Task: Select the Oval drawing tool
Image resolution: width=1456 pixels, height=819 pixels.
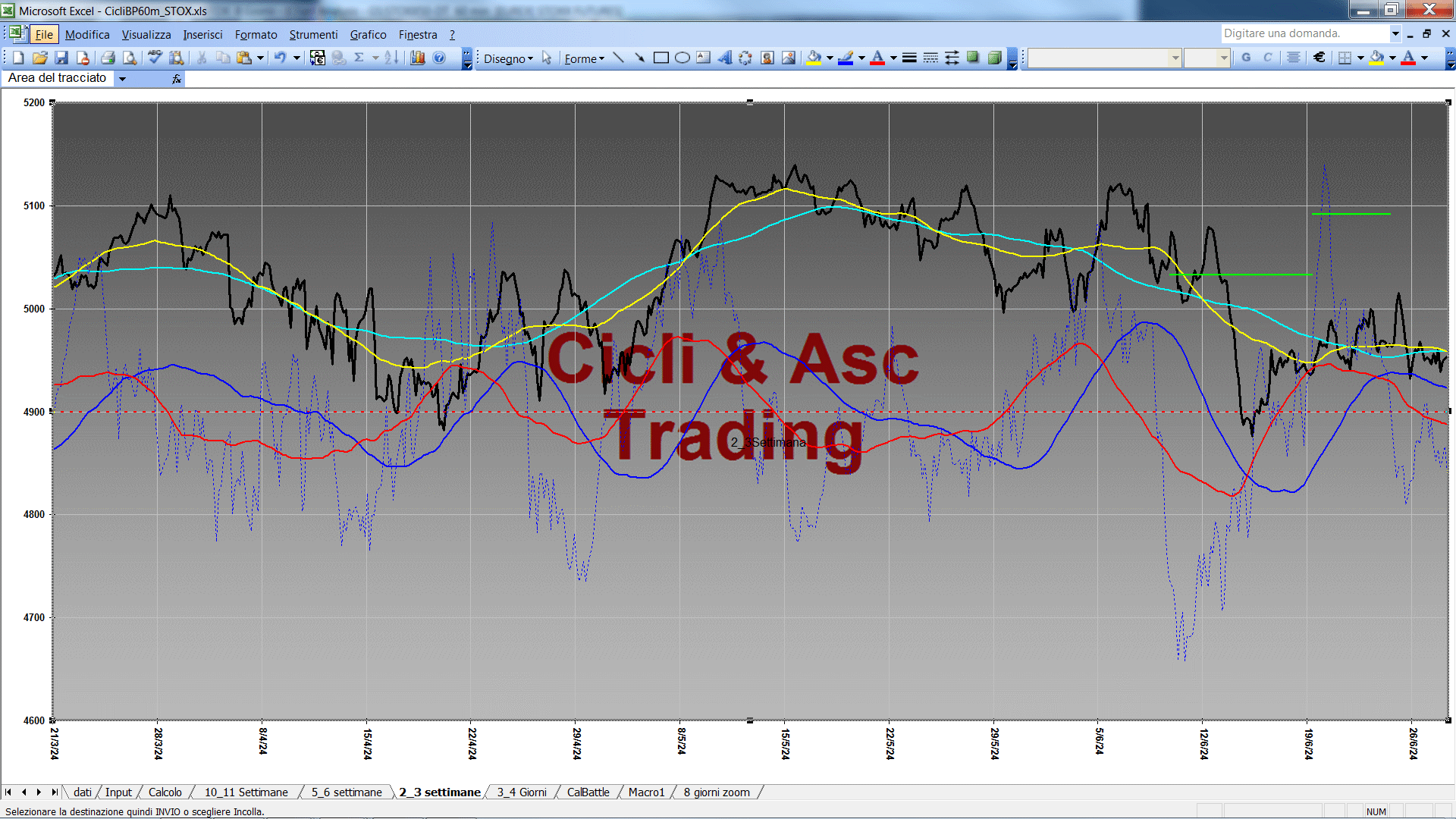Action: pos(682,58)
